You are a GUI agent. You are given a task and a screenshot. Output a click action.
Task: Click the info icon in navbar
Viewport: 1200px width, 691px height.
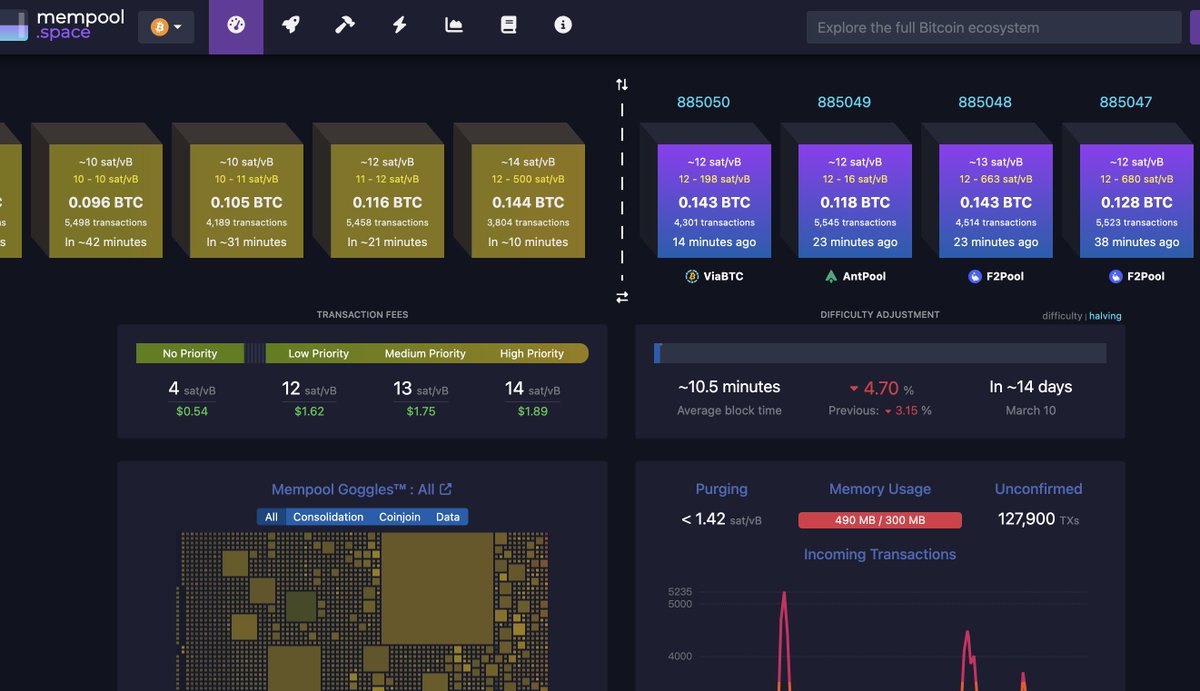(x=562, y=27)
